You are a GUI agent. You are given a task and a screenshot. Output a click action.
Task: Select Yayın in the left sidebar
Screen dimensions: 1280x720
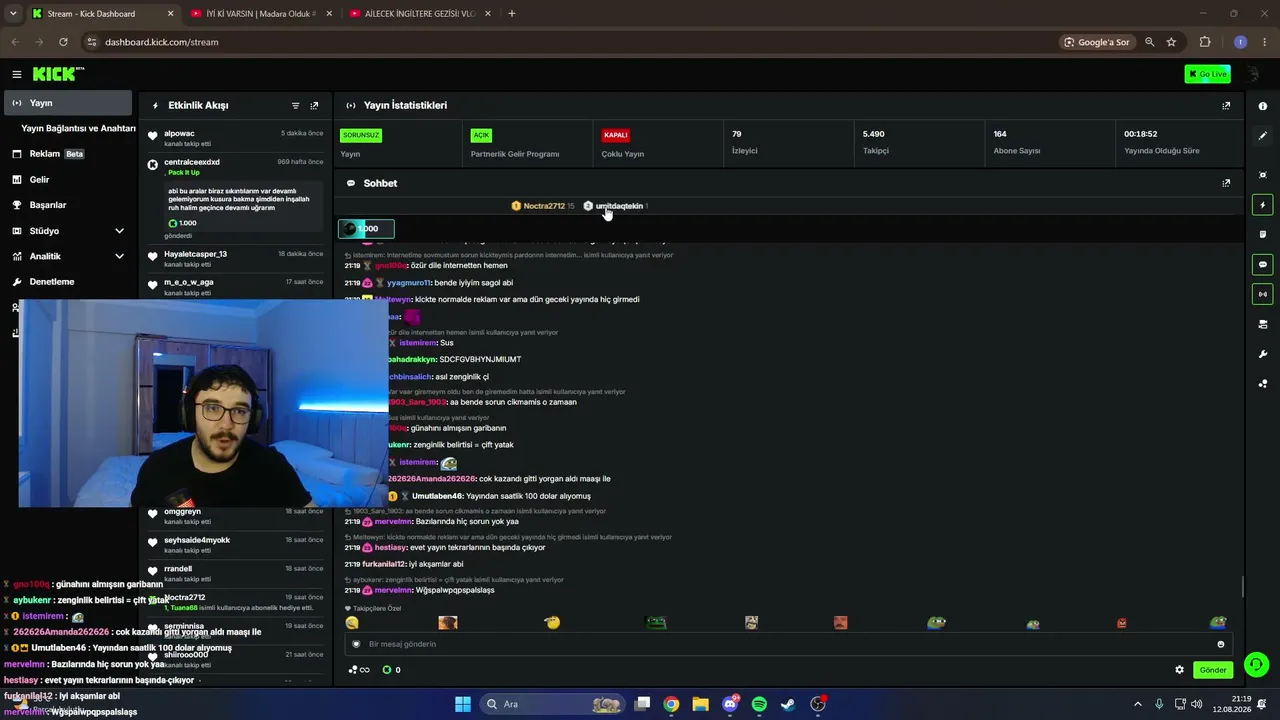pos(68,103)
